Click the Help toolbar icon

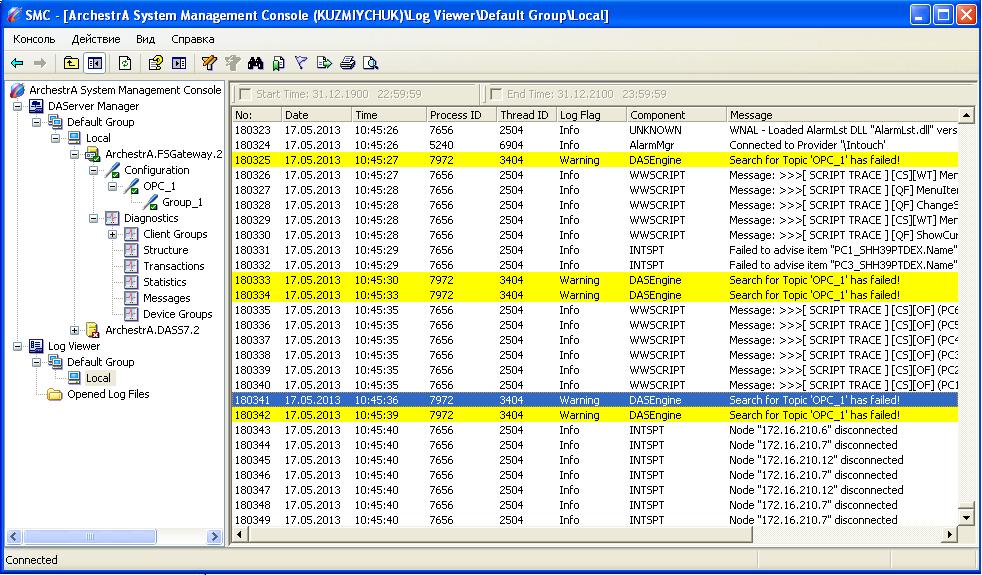click(156, 63)
